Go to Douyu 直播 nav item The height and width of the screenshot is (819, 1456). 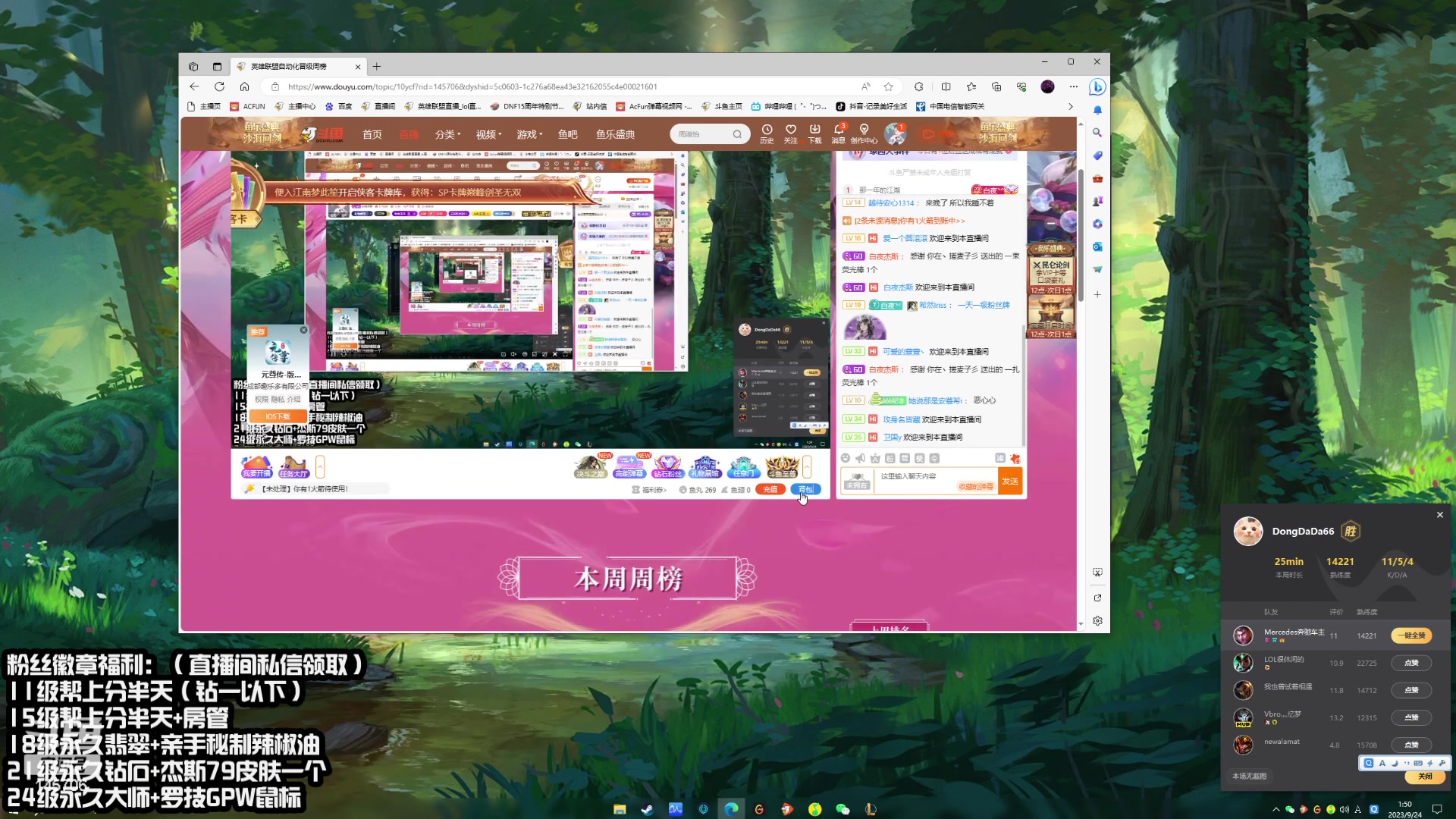click(409, 134)
